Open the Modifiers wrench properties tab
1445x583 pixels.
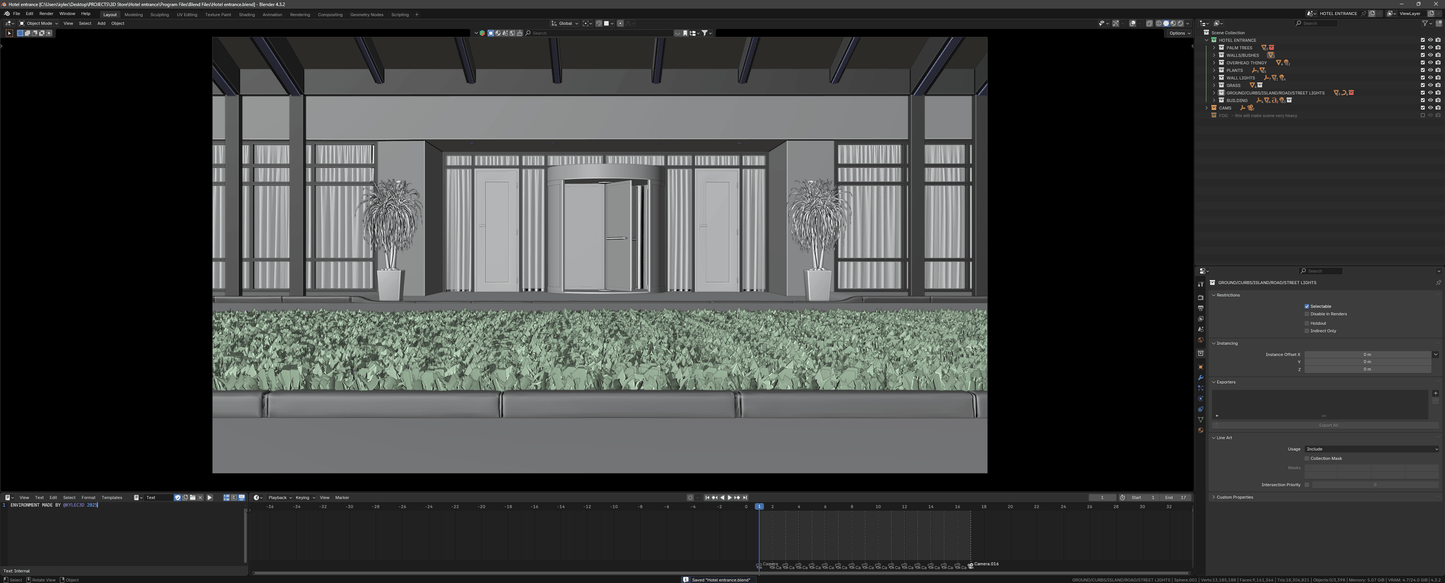(x=1201, y=377)
